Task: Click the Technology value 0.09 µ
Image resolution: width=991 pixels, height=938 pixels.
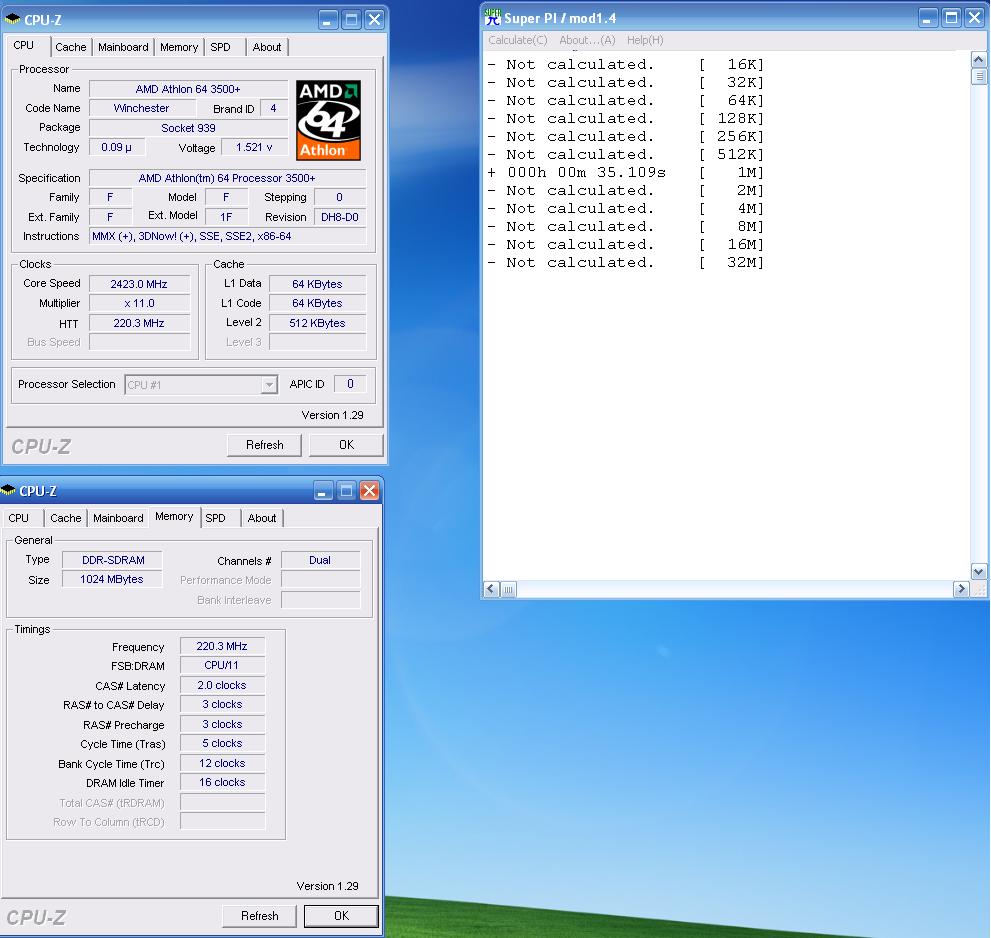Action: pos(117,147)
